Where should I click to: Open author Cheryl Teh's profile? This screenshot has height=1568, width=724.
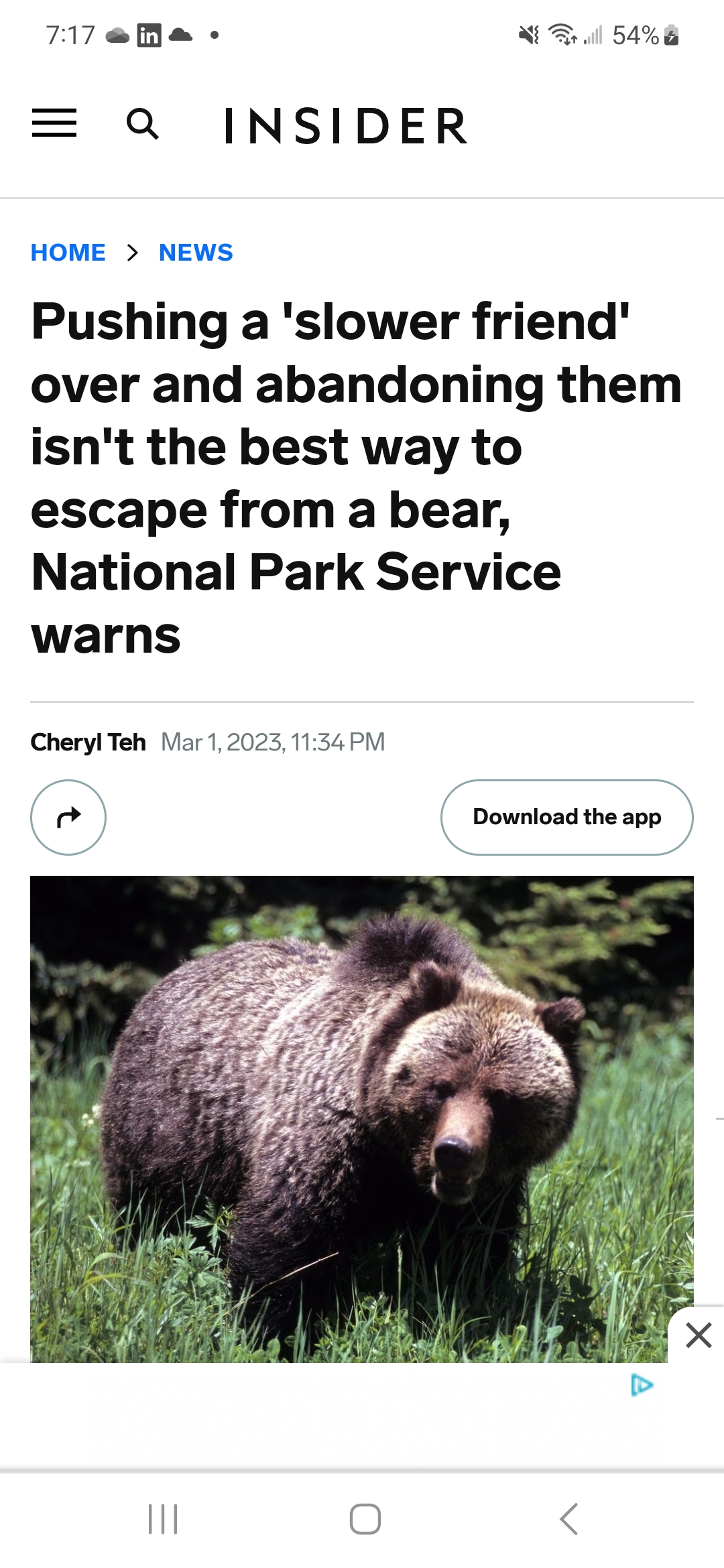tap(88, 742)
